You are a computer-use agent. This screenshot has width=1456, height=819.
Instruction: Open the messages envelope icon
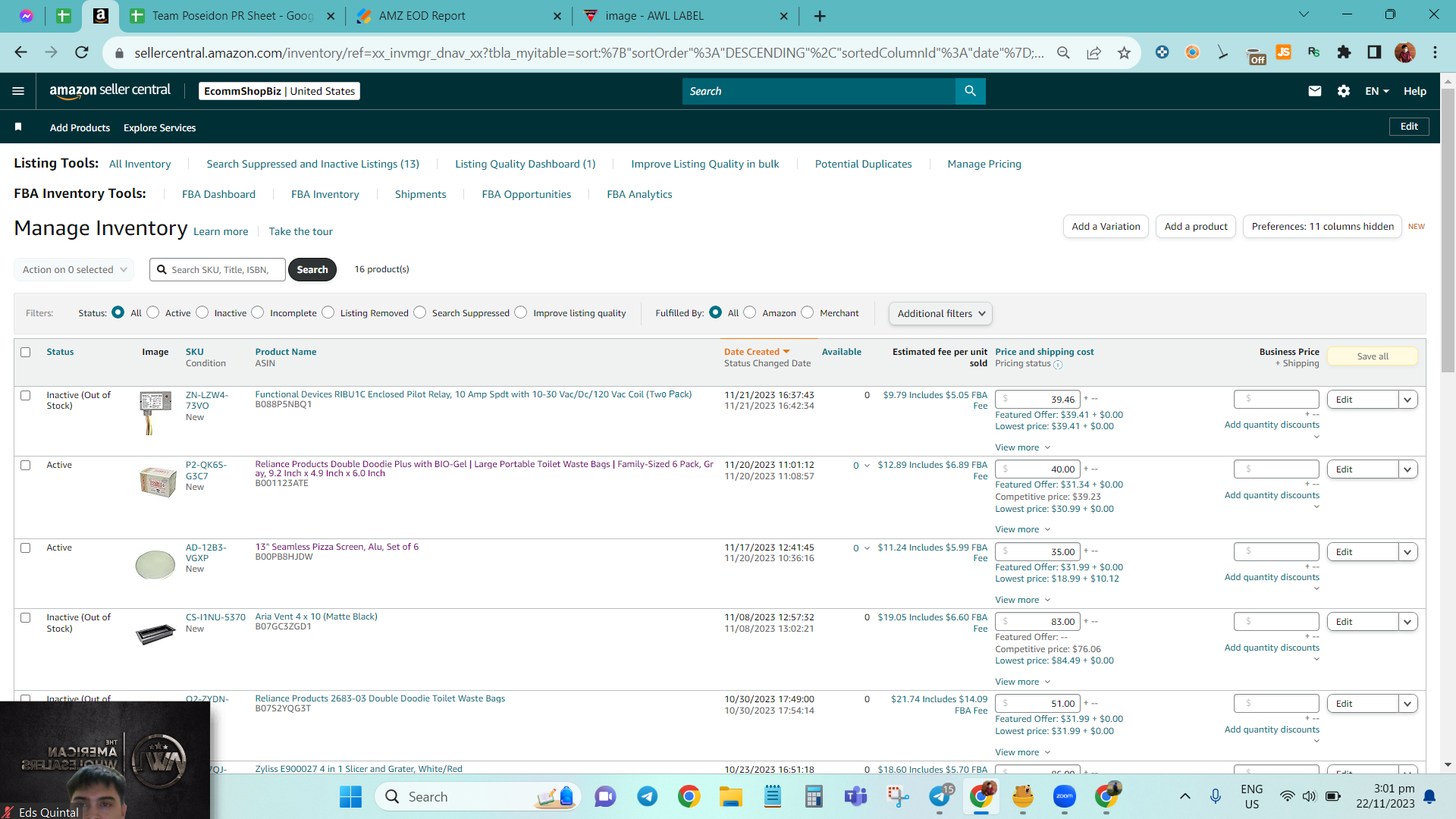coord(1315,91)
